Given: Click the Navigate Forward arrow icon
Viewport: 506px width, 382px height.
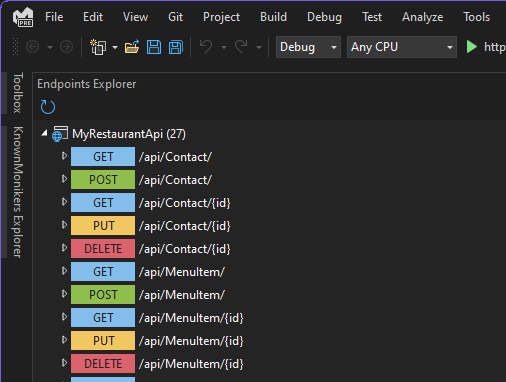Looking at the screenshot, I should (66, 47).
